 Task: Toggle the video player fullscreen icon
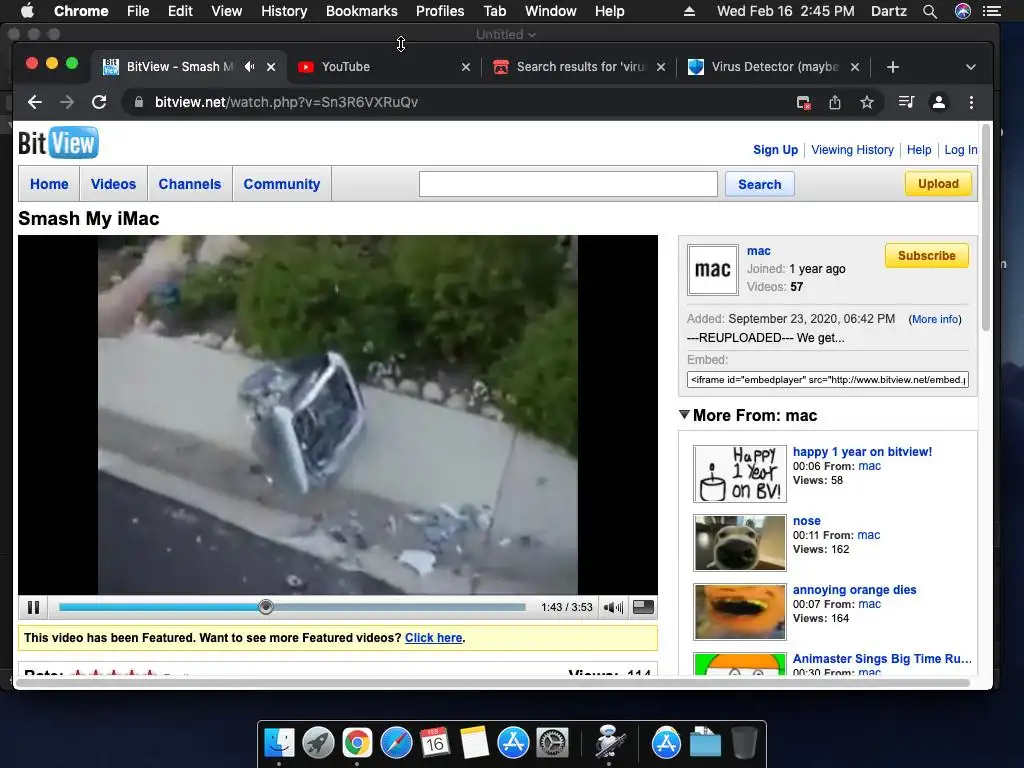coord(643,607)
